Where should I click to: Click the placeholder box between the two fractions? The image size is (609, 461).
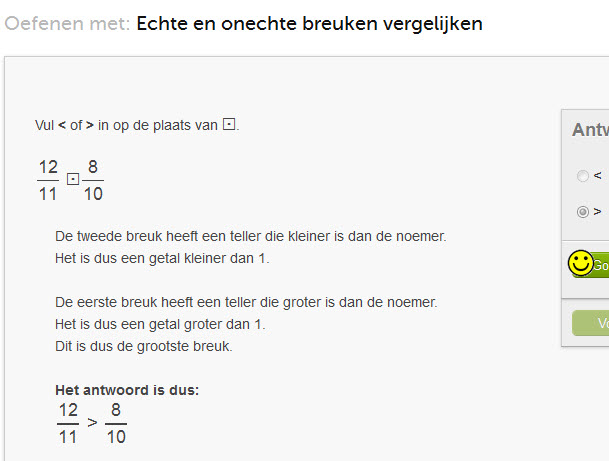coord(73,179)
